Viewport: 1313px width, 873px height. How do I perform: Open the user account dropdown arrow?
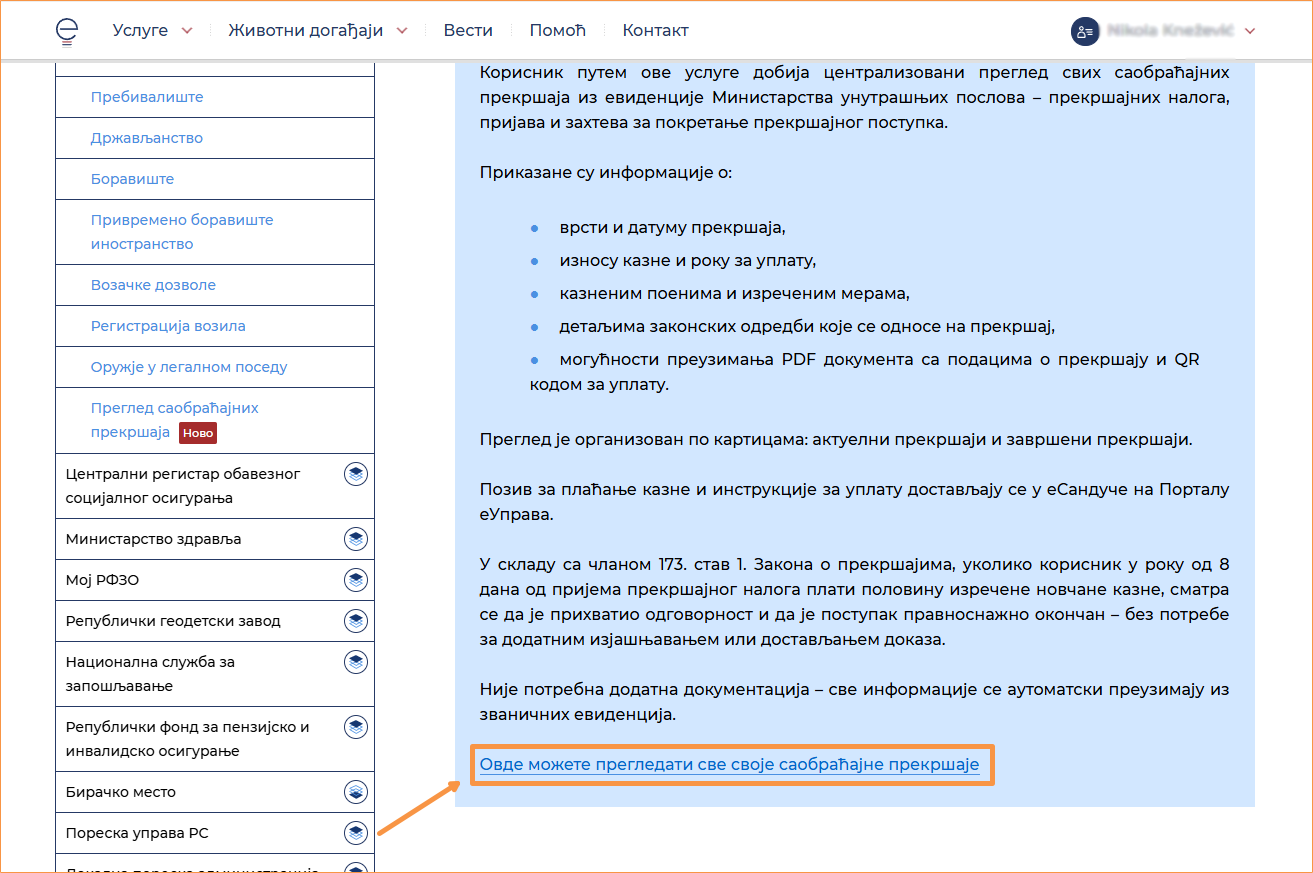1249,31
